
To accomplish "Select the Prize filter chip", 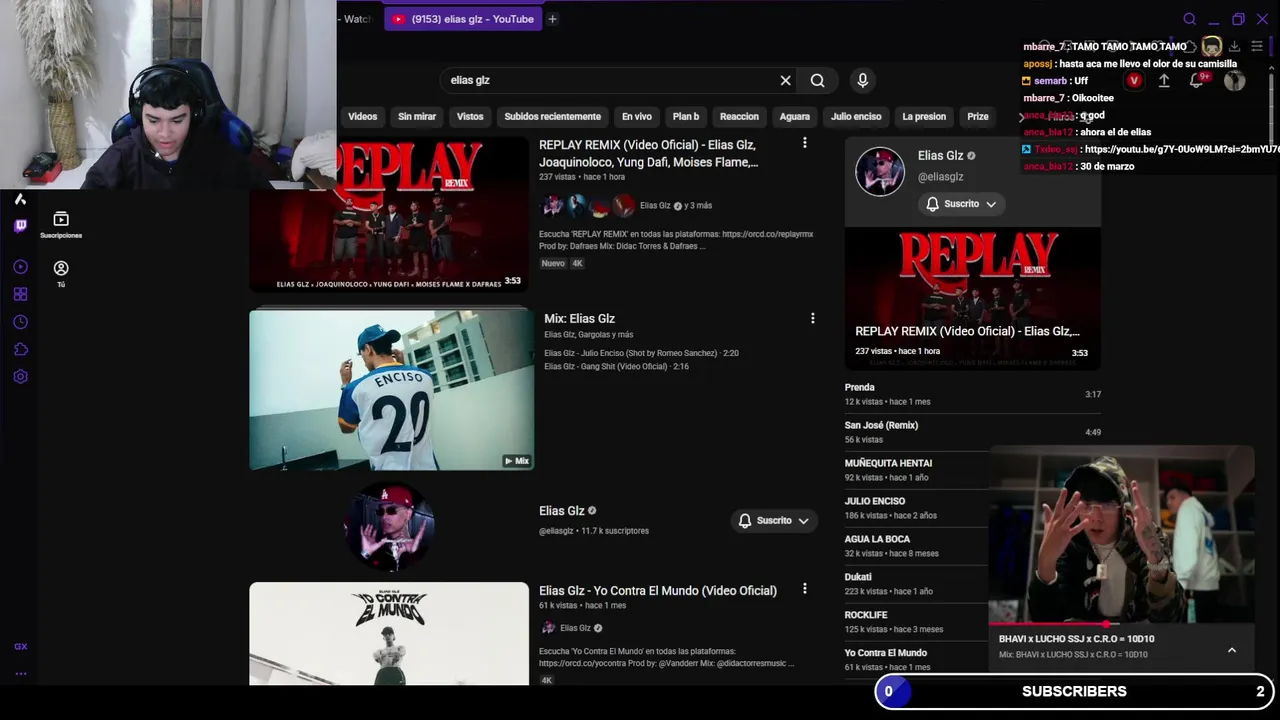I will tap(978, 117).
